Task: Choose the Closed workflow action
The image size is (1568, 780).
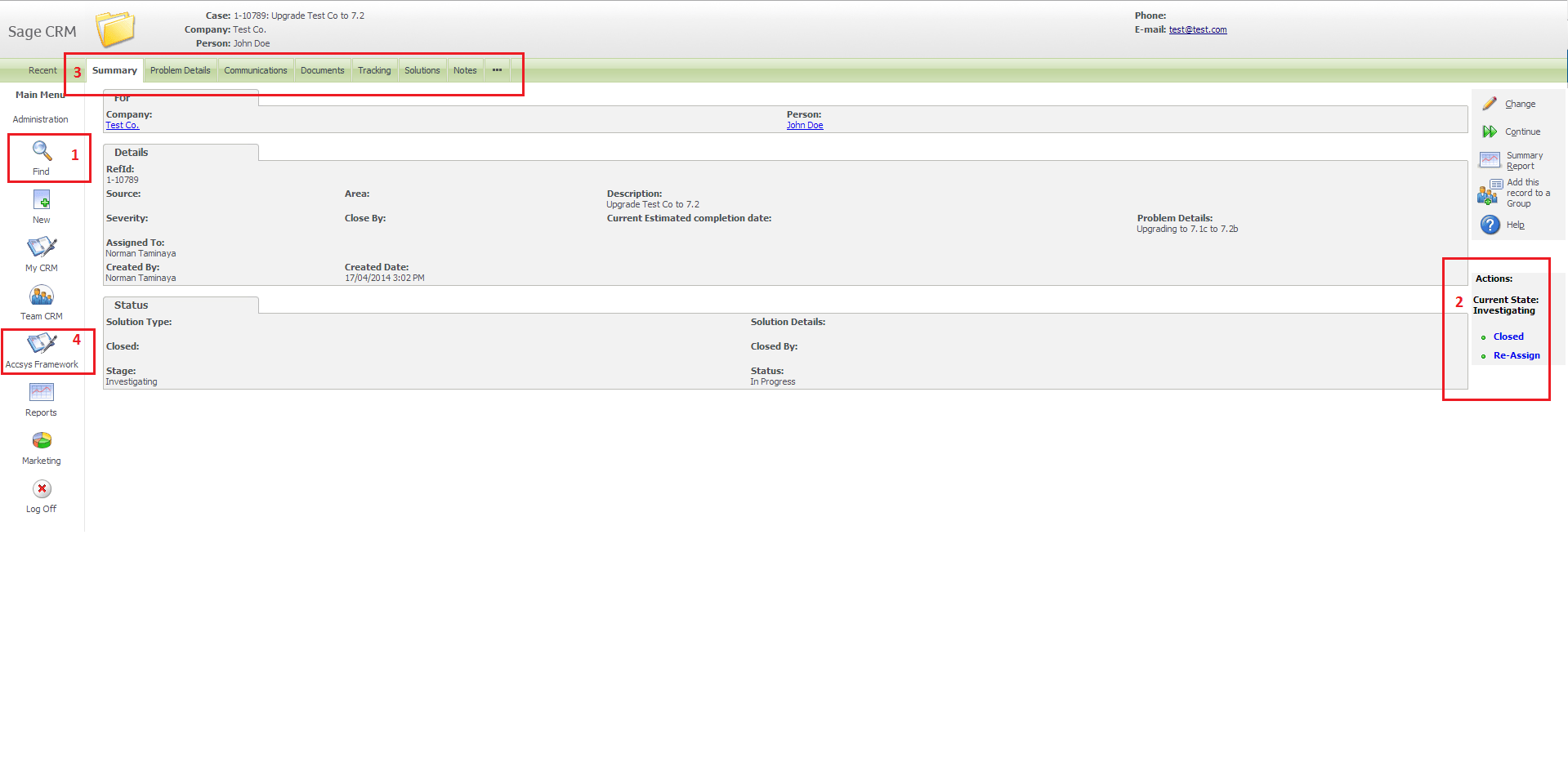Action: click(1508, 337)
